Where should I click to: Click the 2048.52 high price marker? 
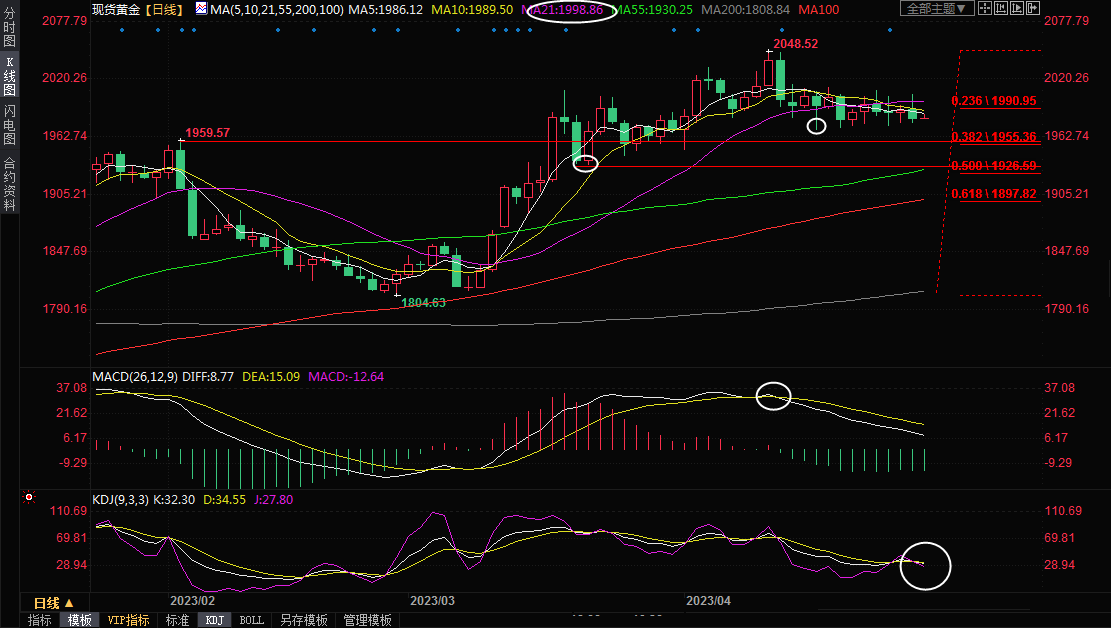pyautogui.click(x=795, y=44)
